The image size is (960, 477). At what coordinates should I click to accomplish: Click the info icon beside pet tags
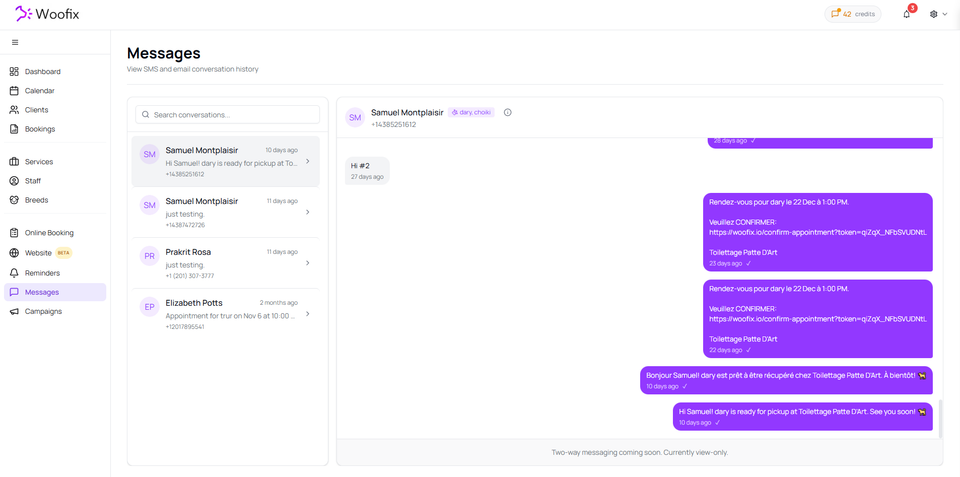[x=508, y=112]
